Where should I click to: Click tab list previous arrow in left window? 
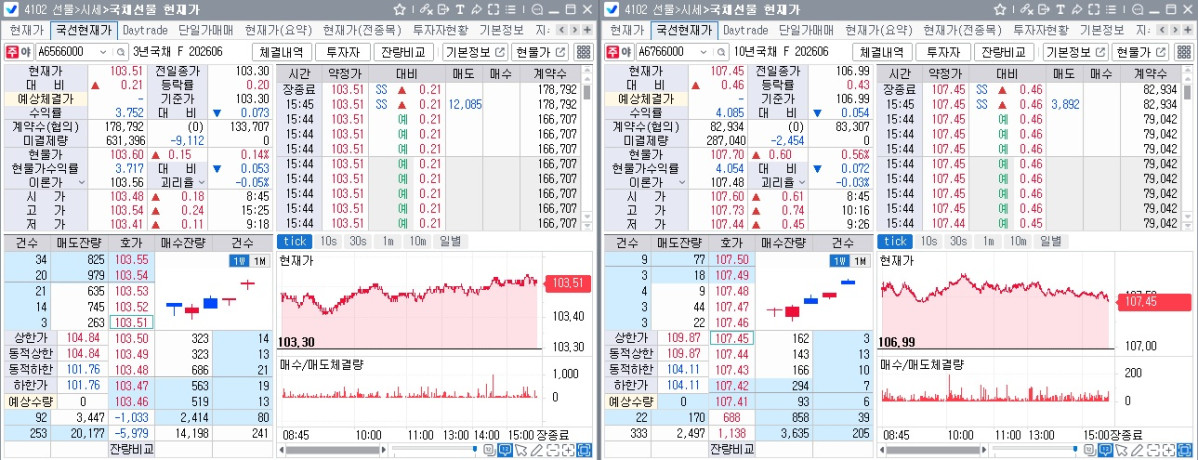tap(561, 30)
